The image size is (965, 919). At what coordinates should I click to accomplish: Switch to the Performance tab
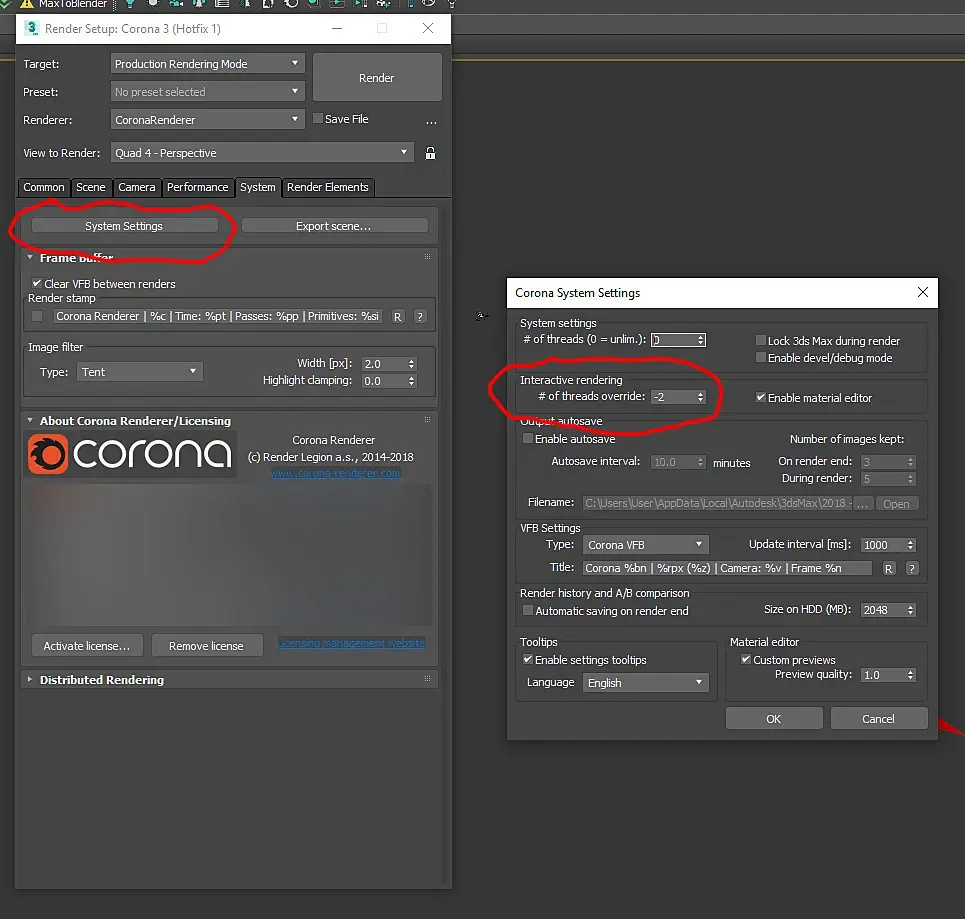pyautogui.click(x=198, y=187)
